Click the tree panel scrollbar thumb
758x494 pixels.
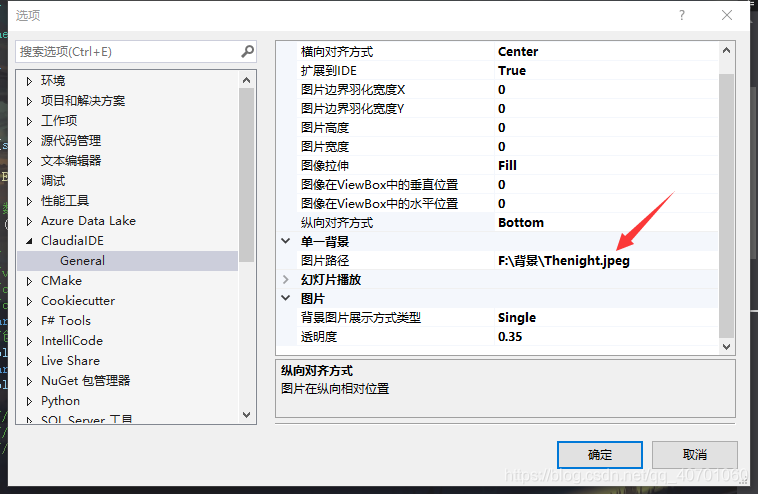tap(247, 175)
